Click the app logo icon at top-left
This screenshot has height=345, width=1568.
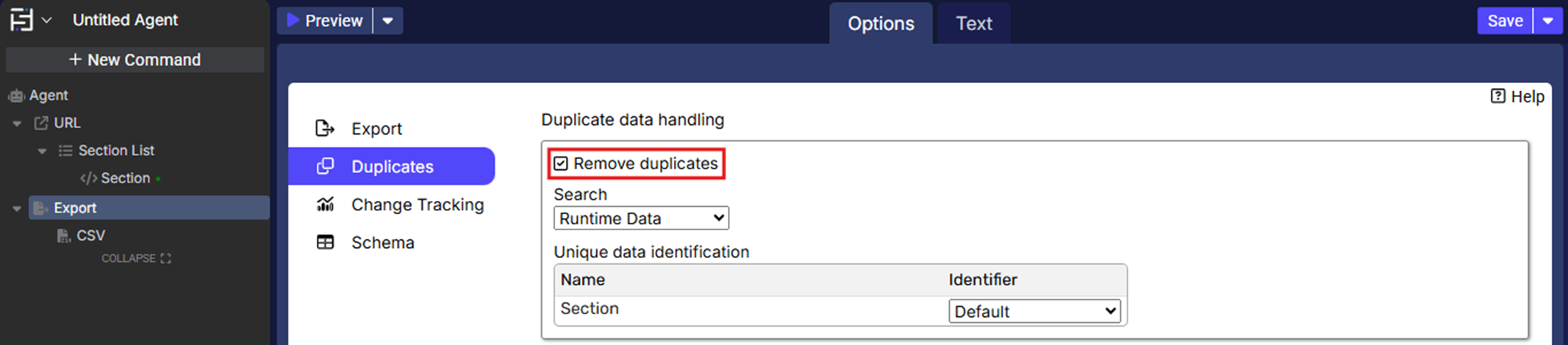pos(21,20)
